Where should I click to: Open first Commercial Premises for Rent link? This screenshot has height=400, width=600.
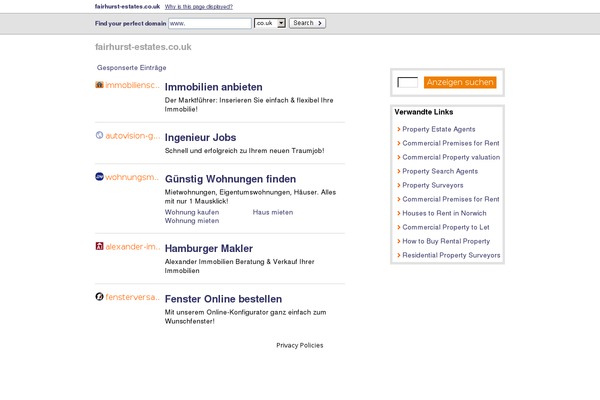(x=451, y=143)
